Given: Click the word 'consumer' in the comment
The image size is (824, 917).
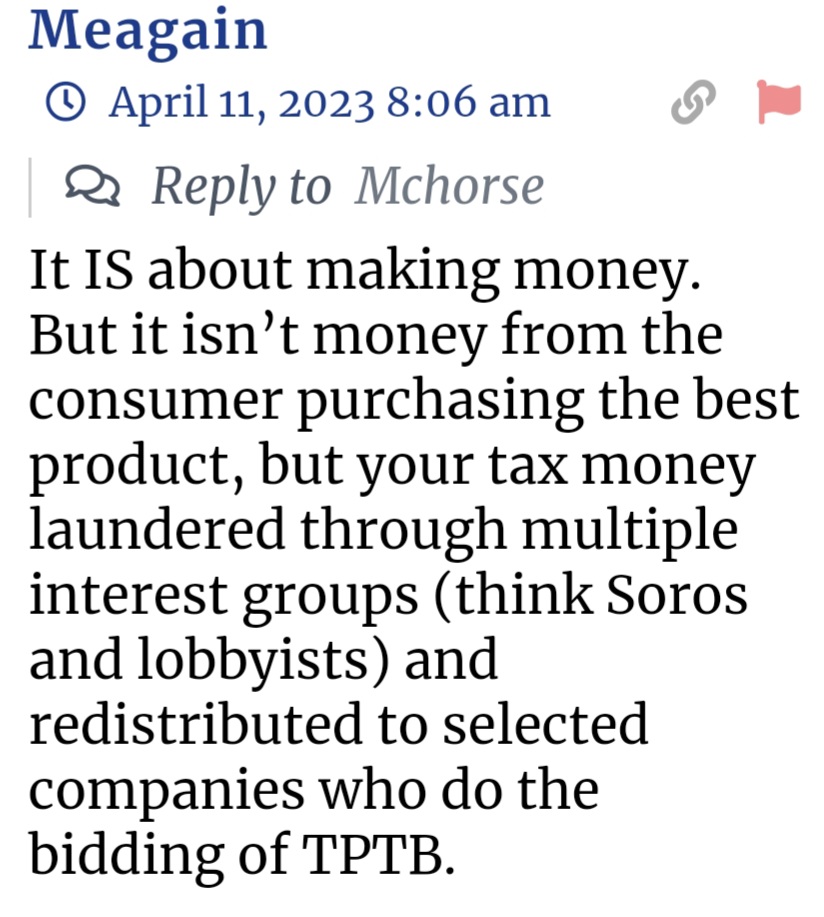Looking at the screenshot, I should (x=155, y=402).
